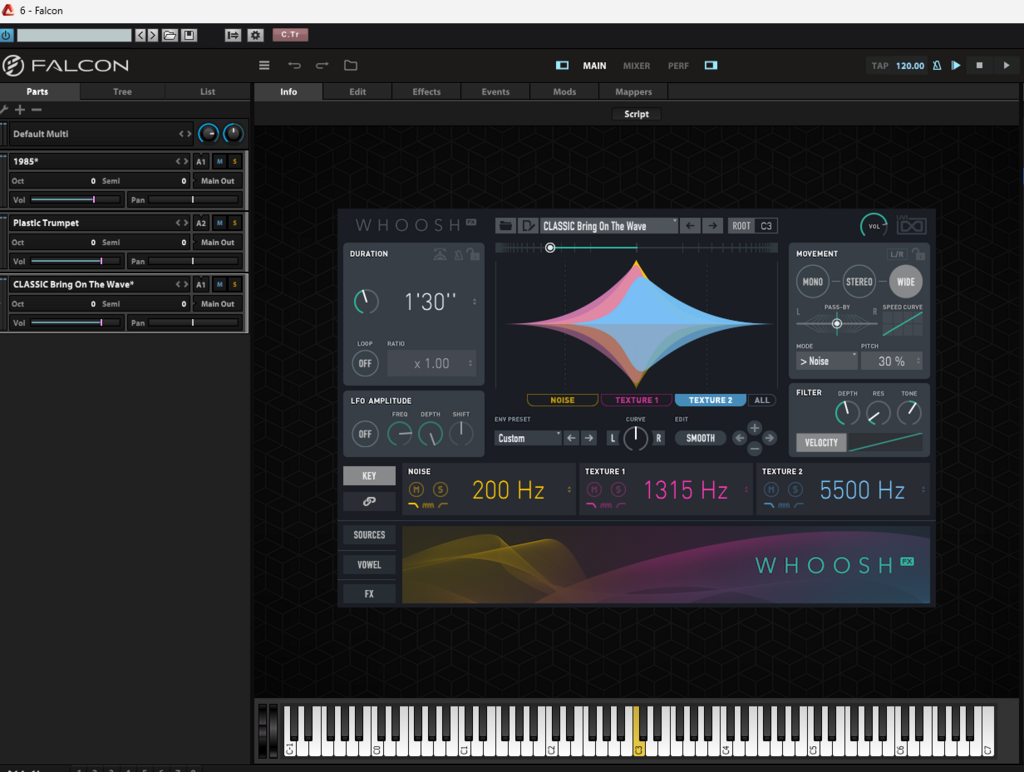Toggle the LOOP off button
Screen dimensions: 1024x772
[365, 363]
